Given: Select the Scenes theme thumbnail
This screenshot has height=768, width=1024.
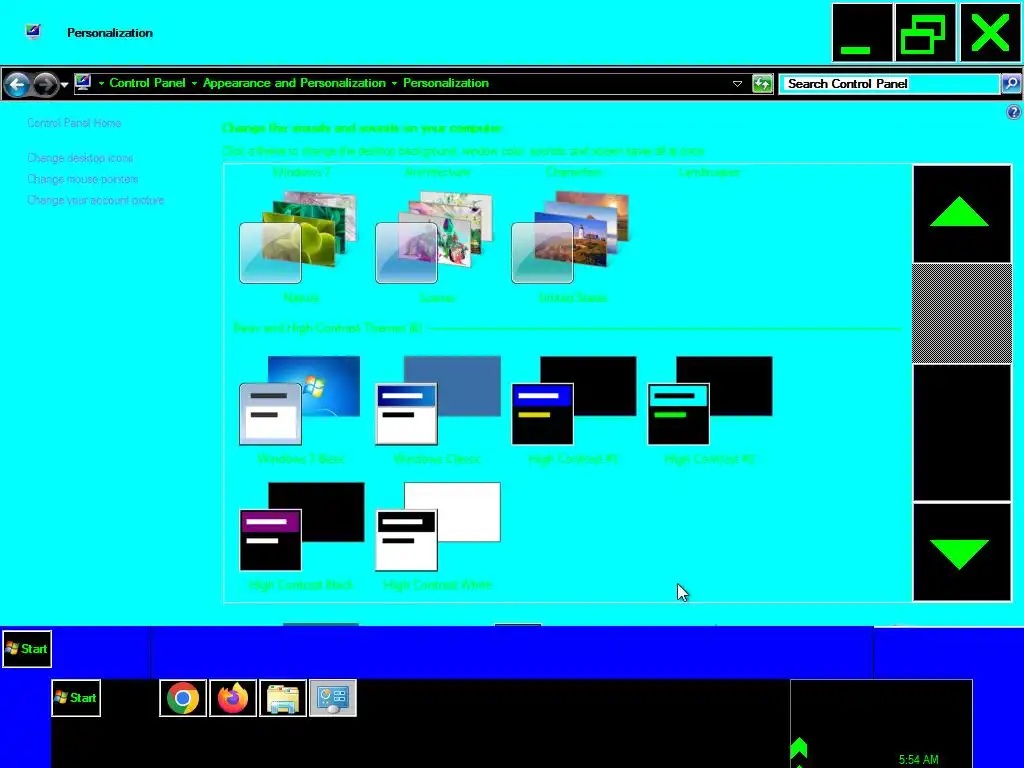Looking at the screenshot, I should click(x=435, y=237).
